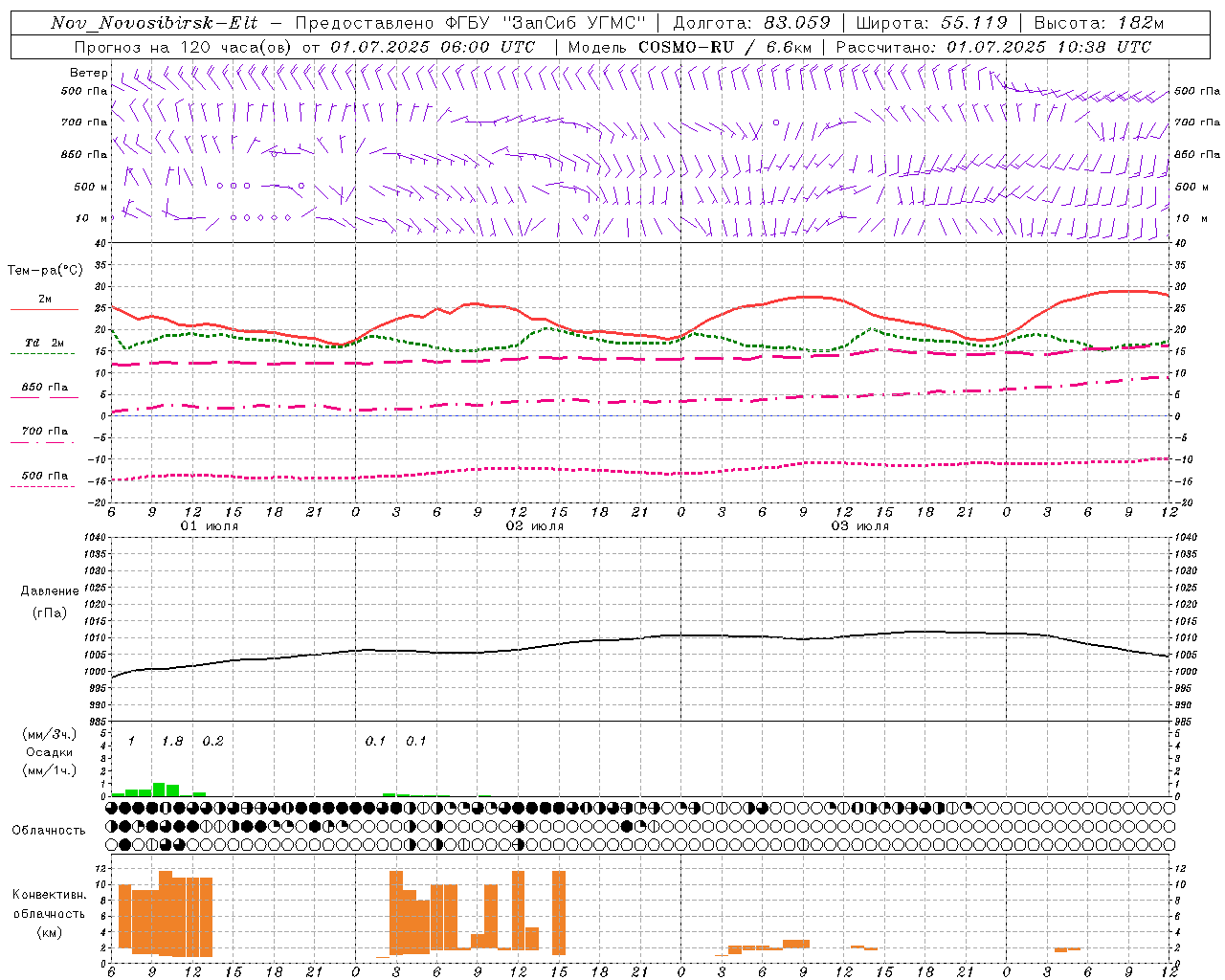This screenshot has width=1225, height=980.
Task: Click the (мм/1ч.) precipitation unit label
Action: point(50,771)
